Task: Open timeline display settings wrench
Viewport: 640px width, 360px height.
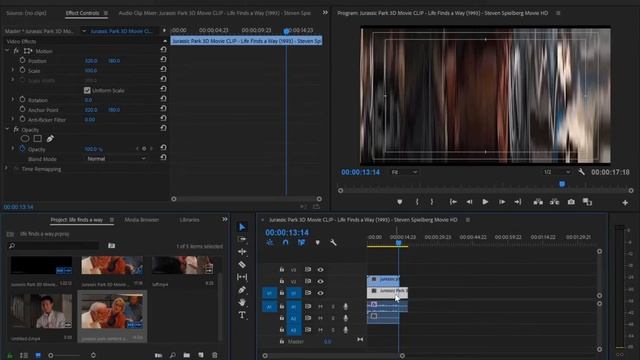Action: click(x=333, y=242)
